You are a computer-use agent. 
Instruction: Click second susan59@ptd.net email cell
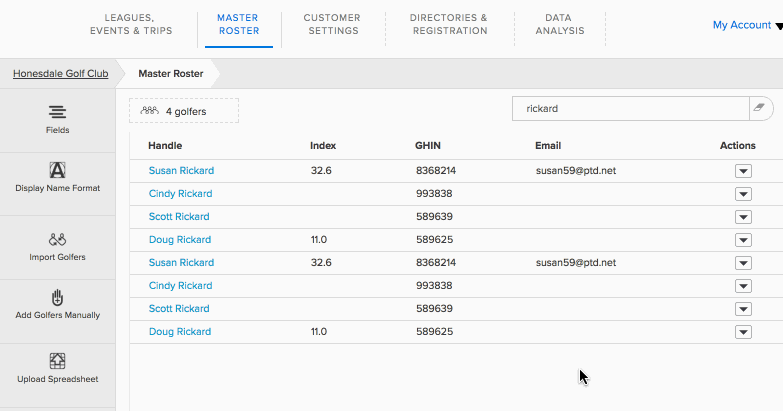[x=576, y=262]
